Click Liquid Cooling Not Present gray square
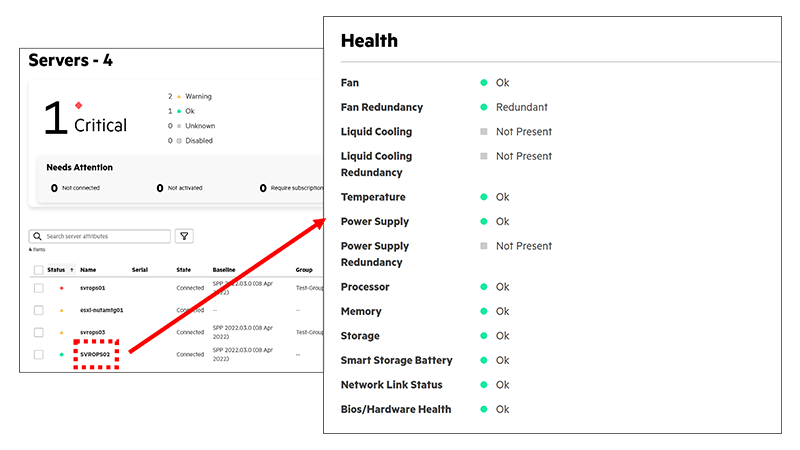Image resolution: width=800 pixels, height=450 pixels. click(484, 132)
